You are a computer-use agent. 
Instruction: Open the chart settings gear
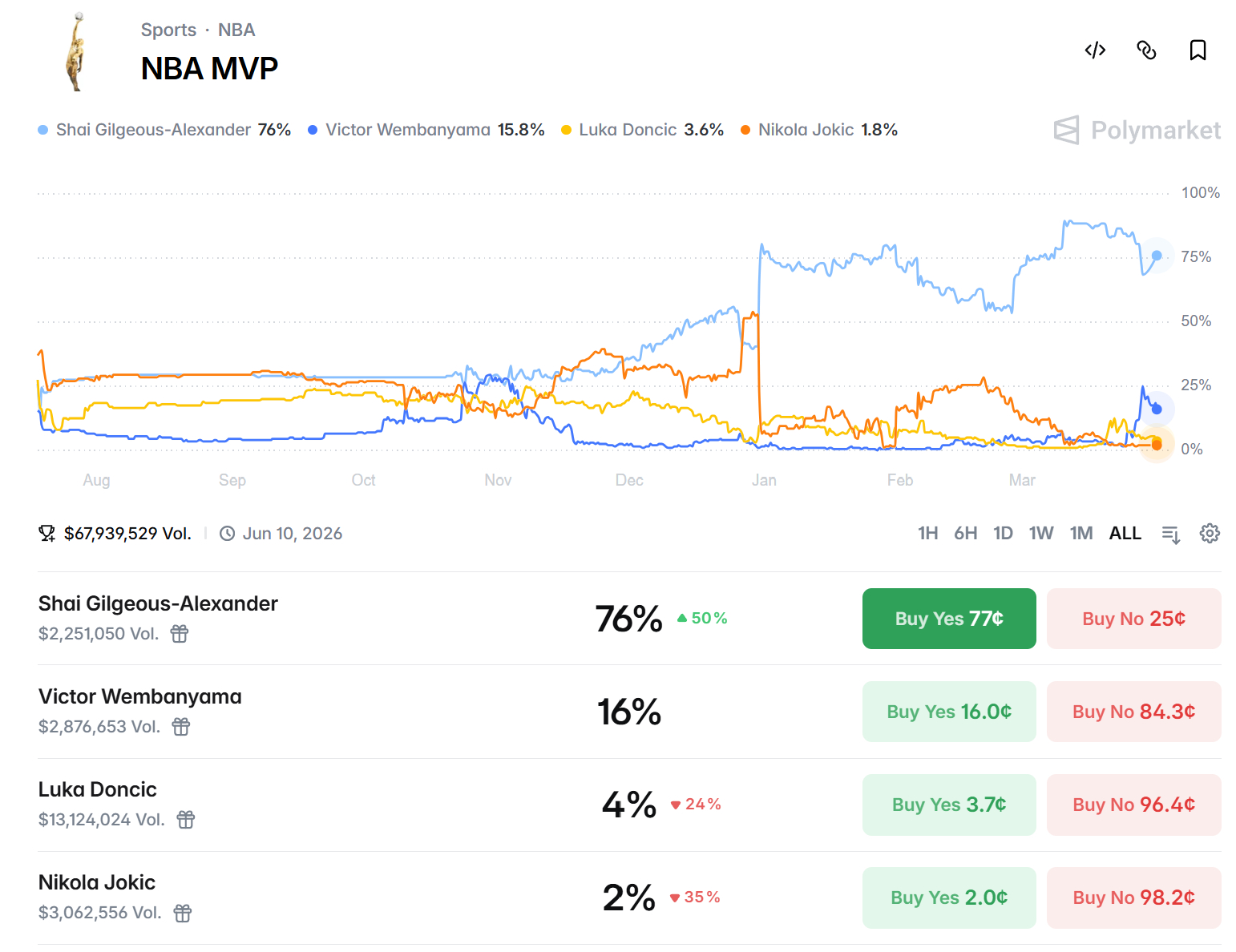click(1210, 534)
